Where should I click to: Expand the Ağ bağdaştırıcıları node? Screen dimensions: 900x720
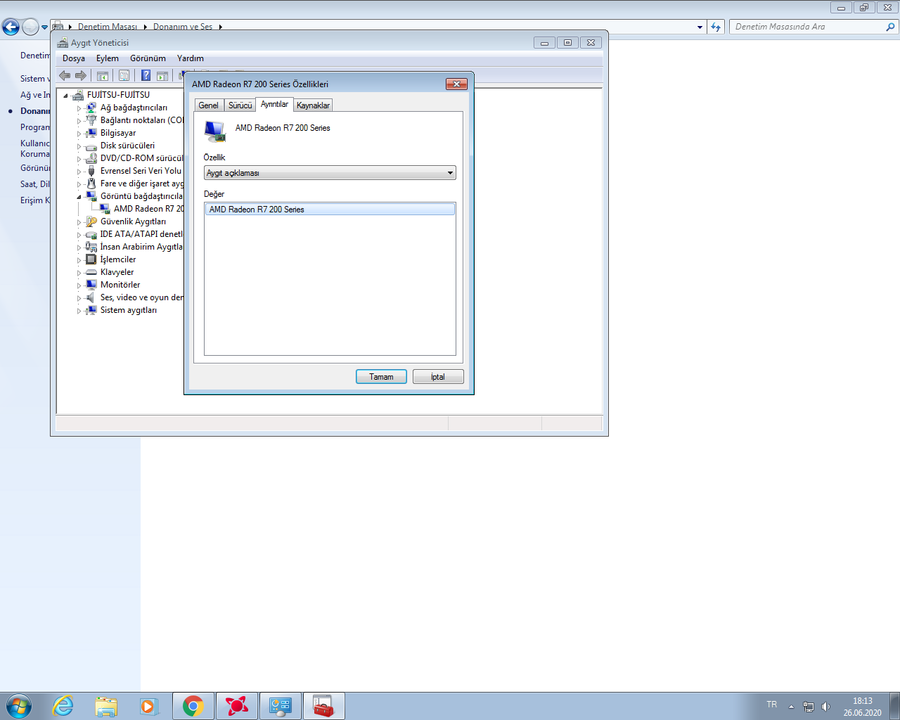click(x=79, y=108)
